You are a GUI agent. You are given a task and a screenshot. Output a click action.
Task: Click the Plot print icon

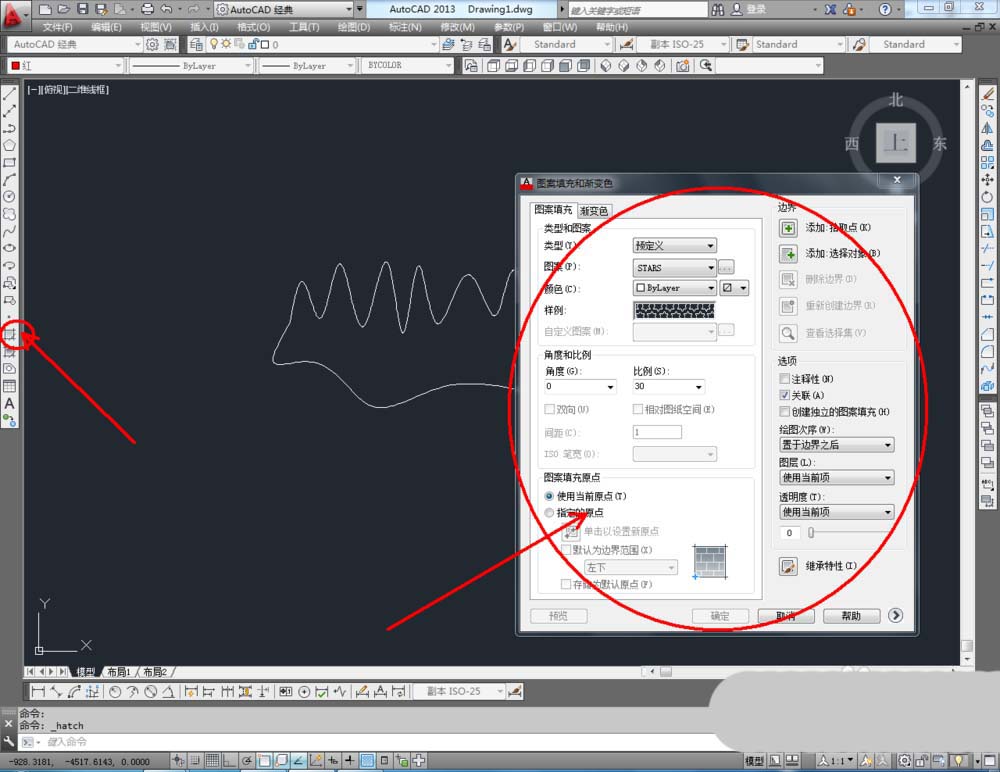tap(147, 9)
